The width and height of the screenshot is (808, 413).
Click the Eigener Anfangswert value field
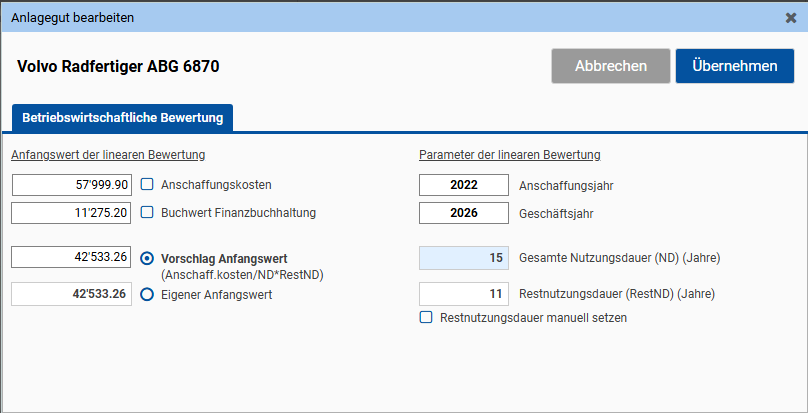72,294
